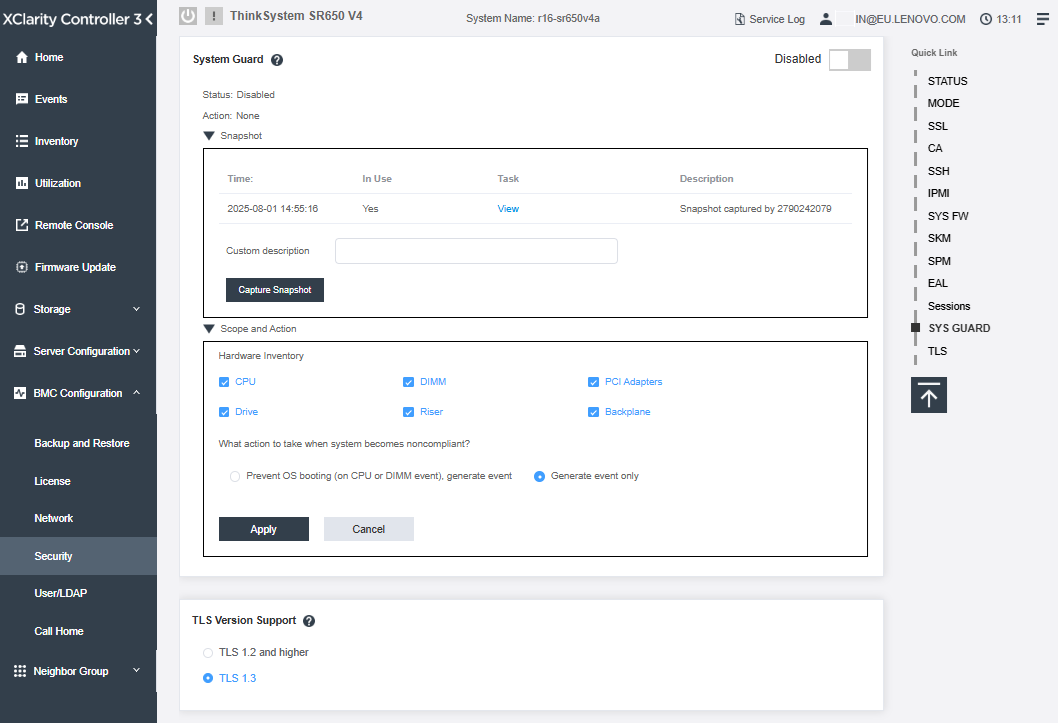Screen dimensions: 1058x723
Task: Click snapshot timestamp 2025-08-01 14:55:16
Action: tap(273, 209)
